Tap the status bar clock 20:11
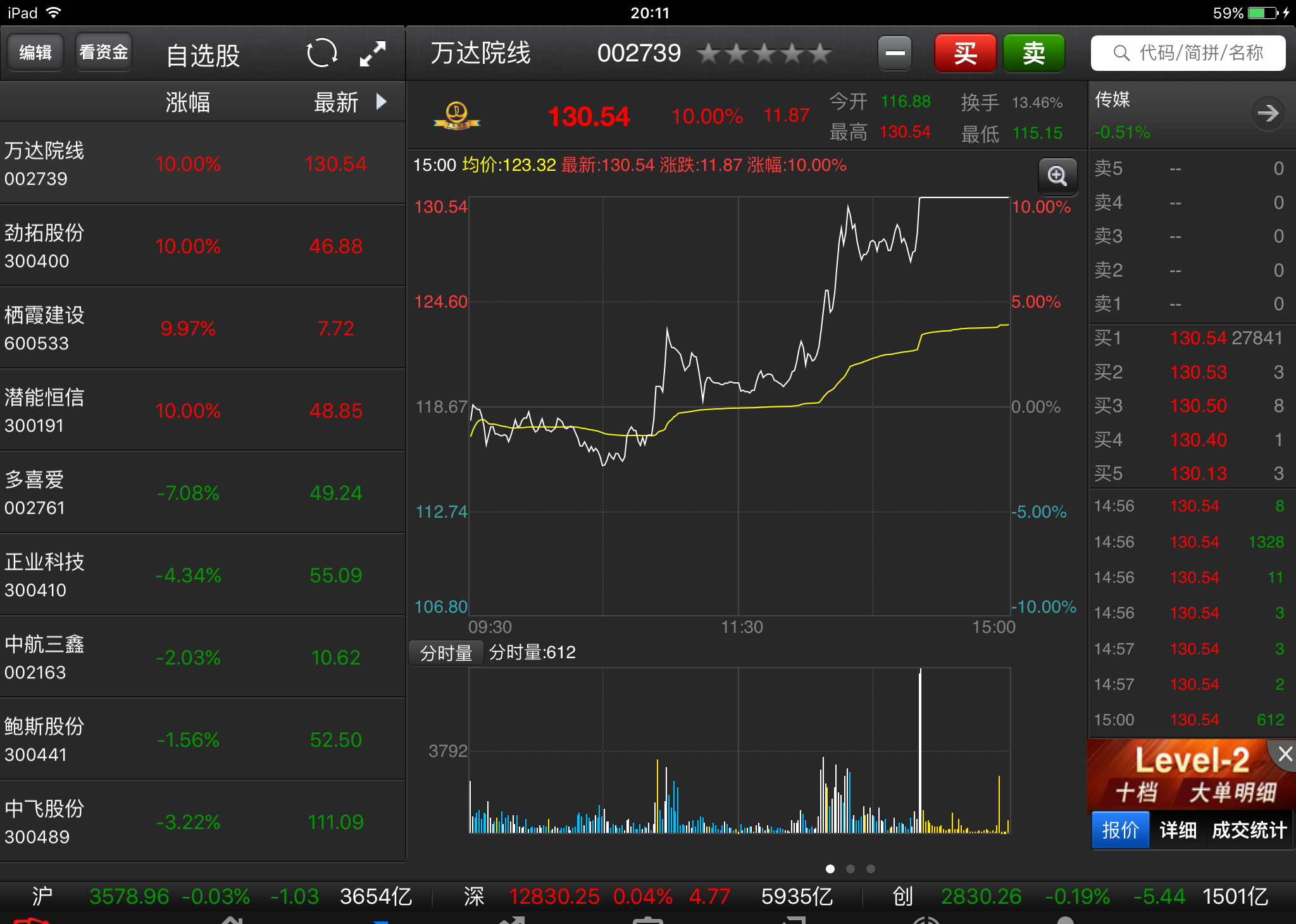 tap(649, 13)
